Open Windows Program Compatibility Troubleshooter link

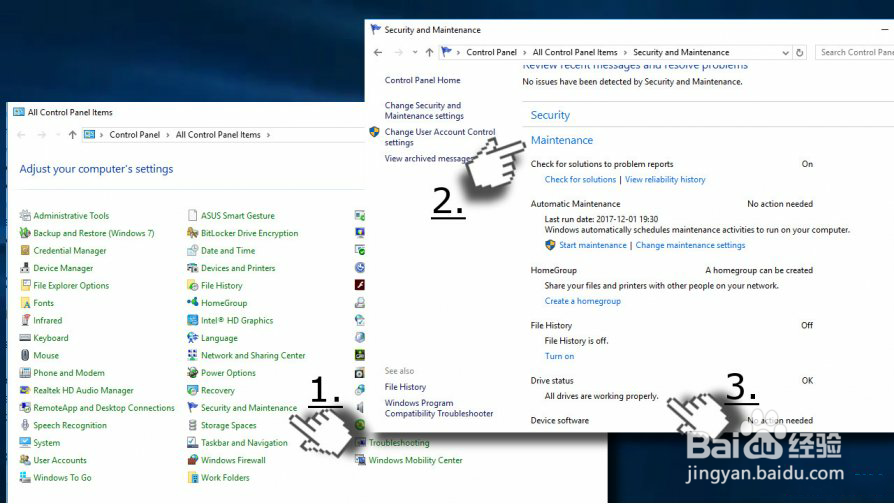[438, 408]
